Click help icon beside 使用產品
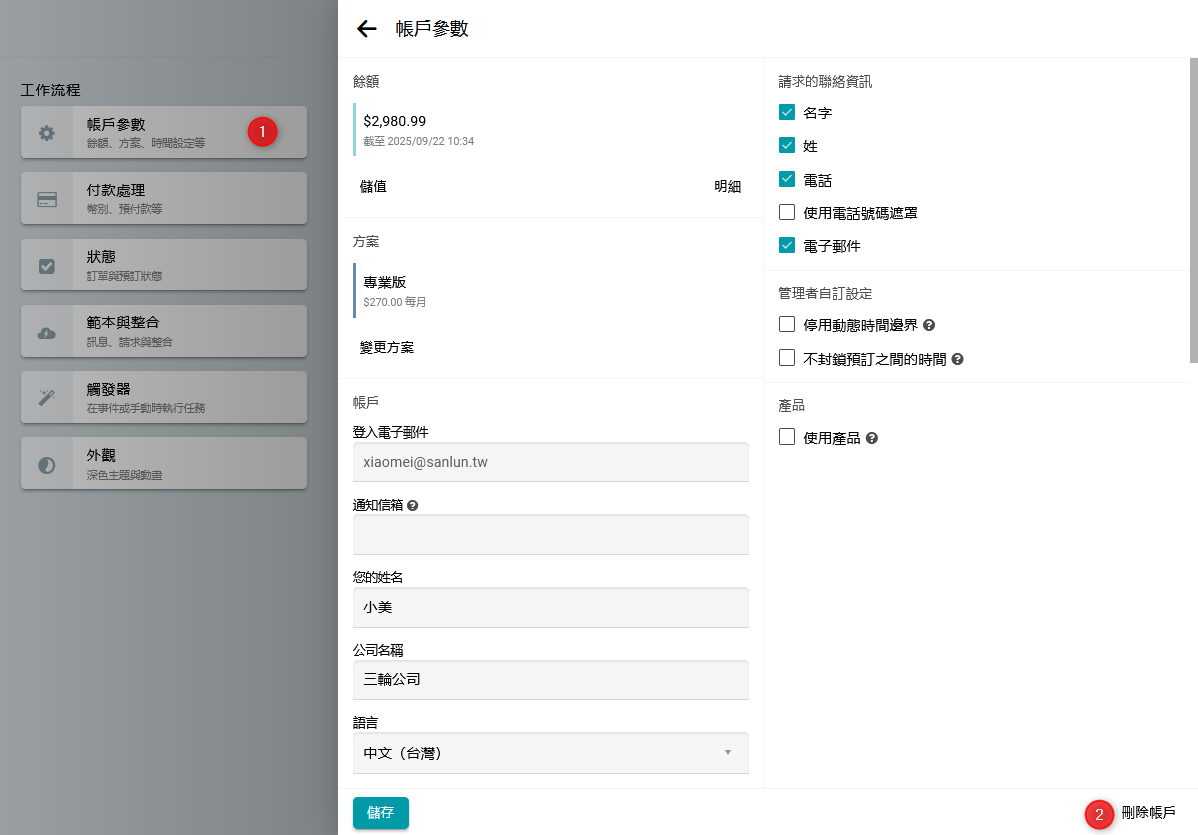 [x=871, y=438]
